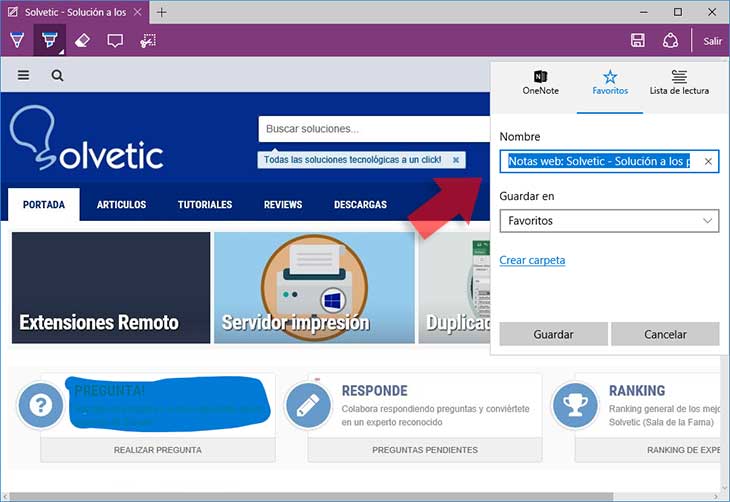Screen dimensions: 730x502
Task: Click the PREGUNTAS PENDIENTES button
Action: (x=425, y=450)
